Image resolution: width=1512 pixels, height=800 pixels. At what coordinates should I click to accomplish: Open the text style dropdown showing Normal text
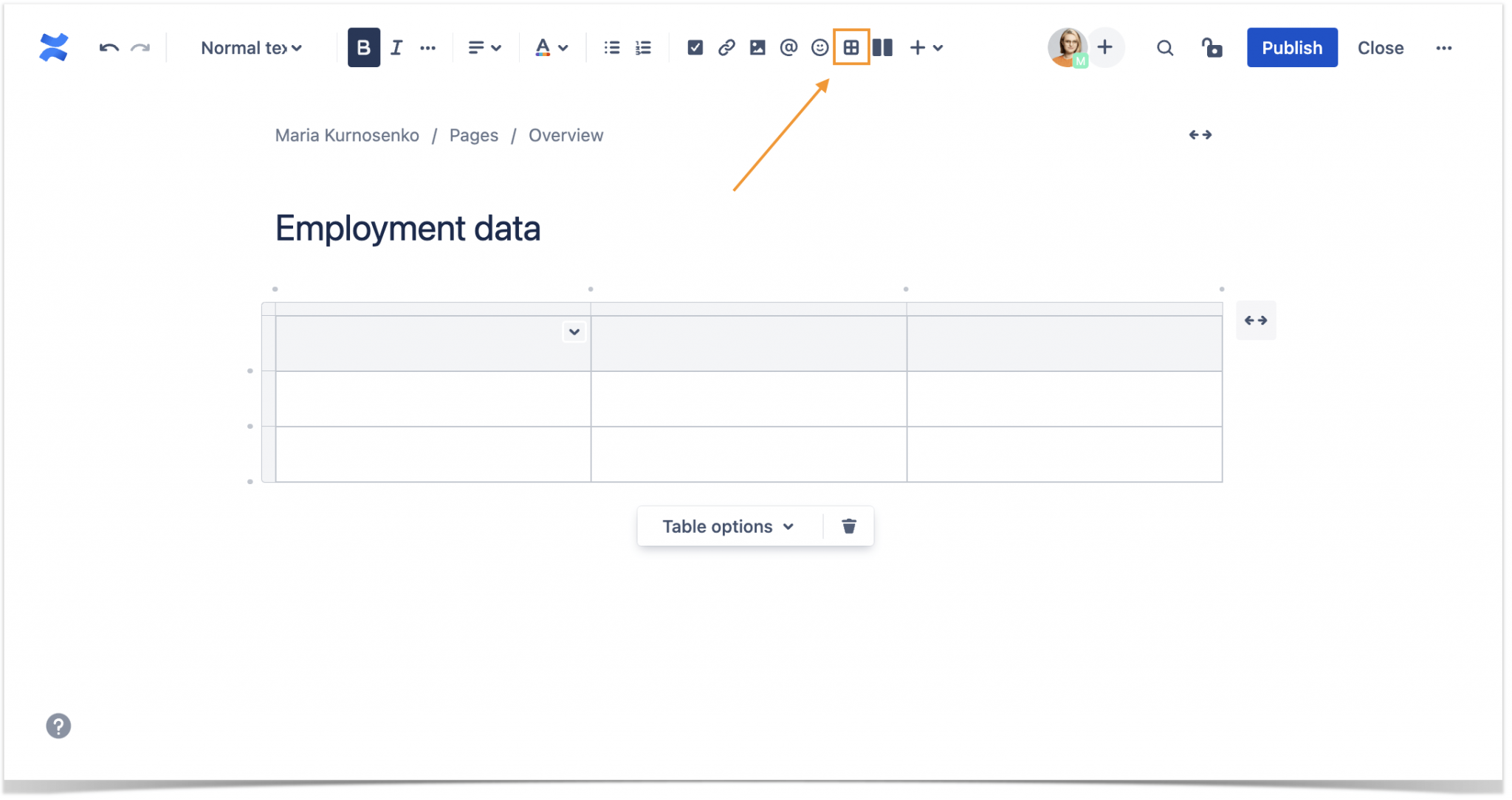tap(250, 47)
